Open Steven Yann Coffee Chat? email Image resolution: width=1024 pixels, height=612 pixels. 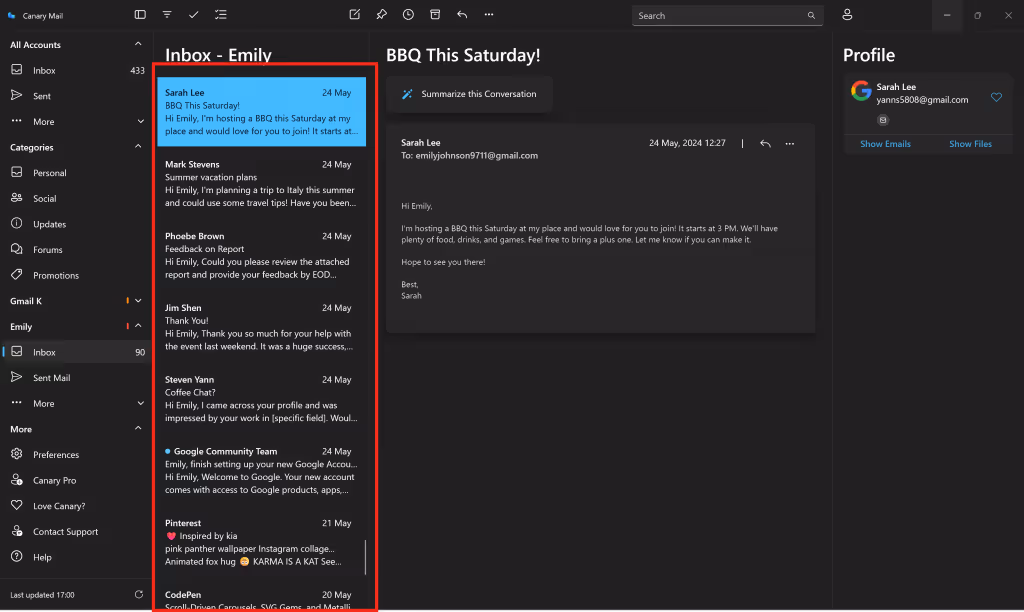(261, 399)
